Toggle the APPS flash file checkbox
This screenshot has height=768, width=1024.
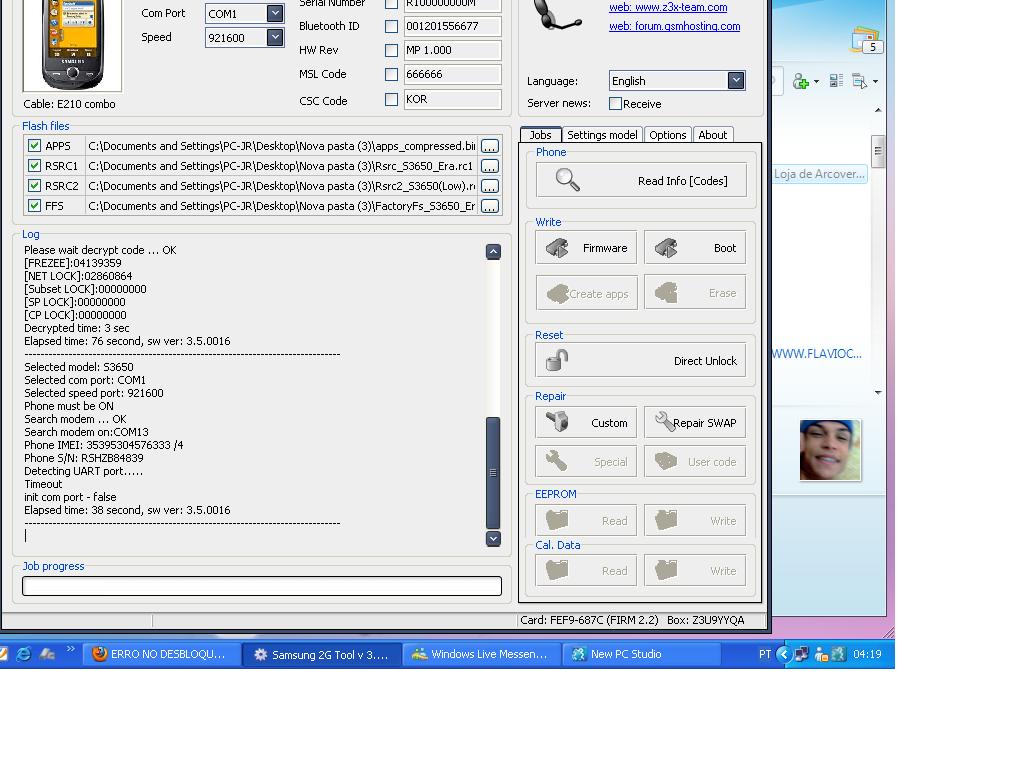[35, 146]
